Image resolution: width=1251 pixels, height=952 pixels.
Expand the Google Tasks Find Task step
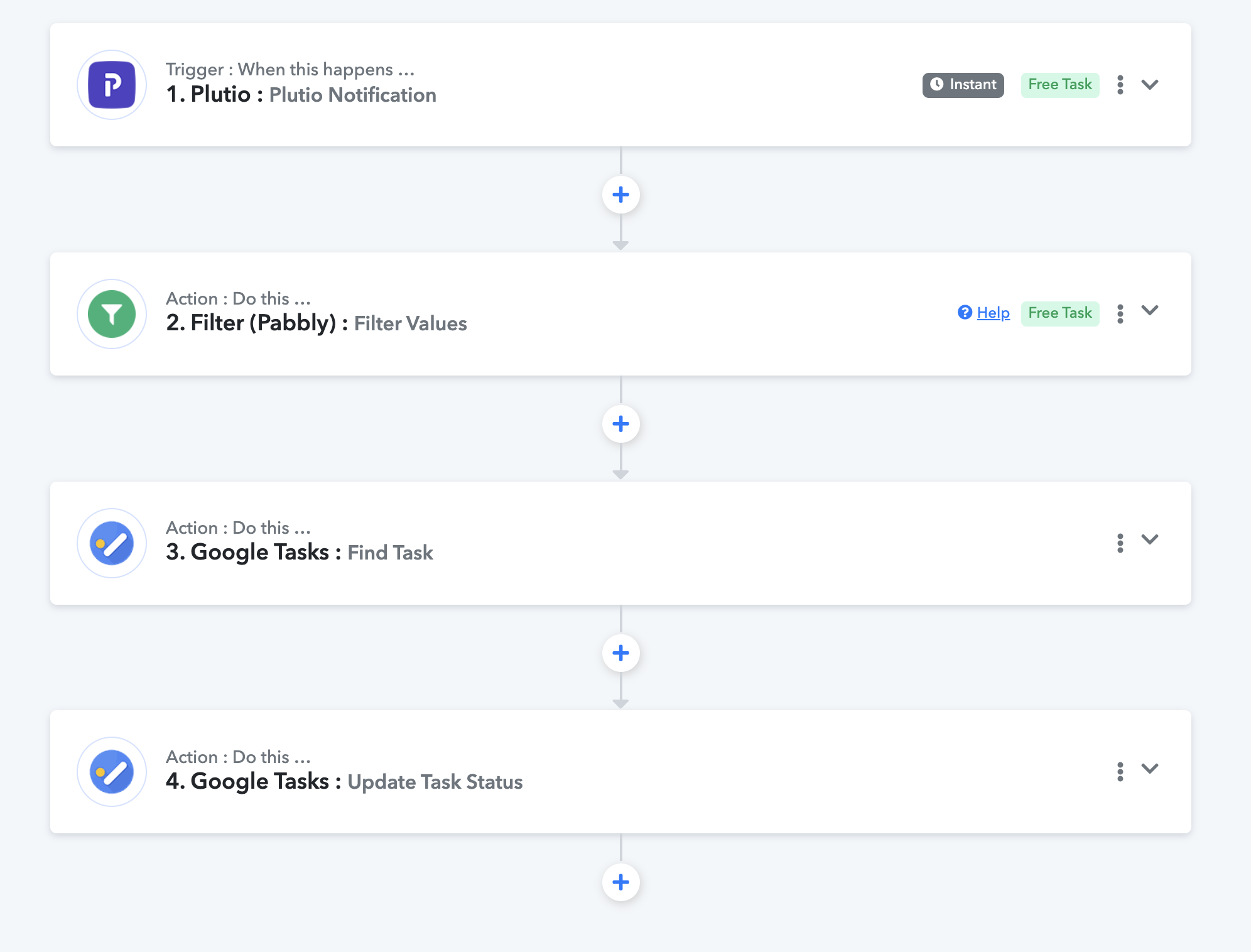tap(1150, 539)
